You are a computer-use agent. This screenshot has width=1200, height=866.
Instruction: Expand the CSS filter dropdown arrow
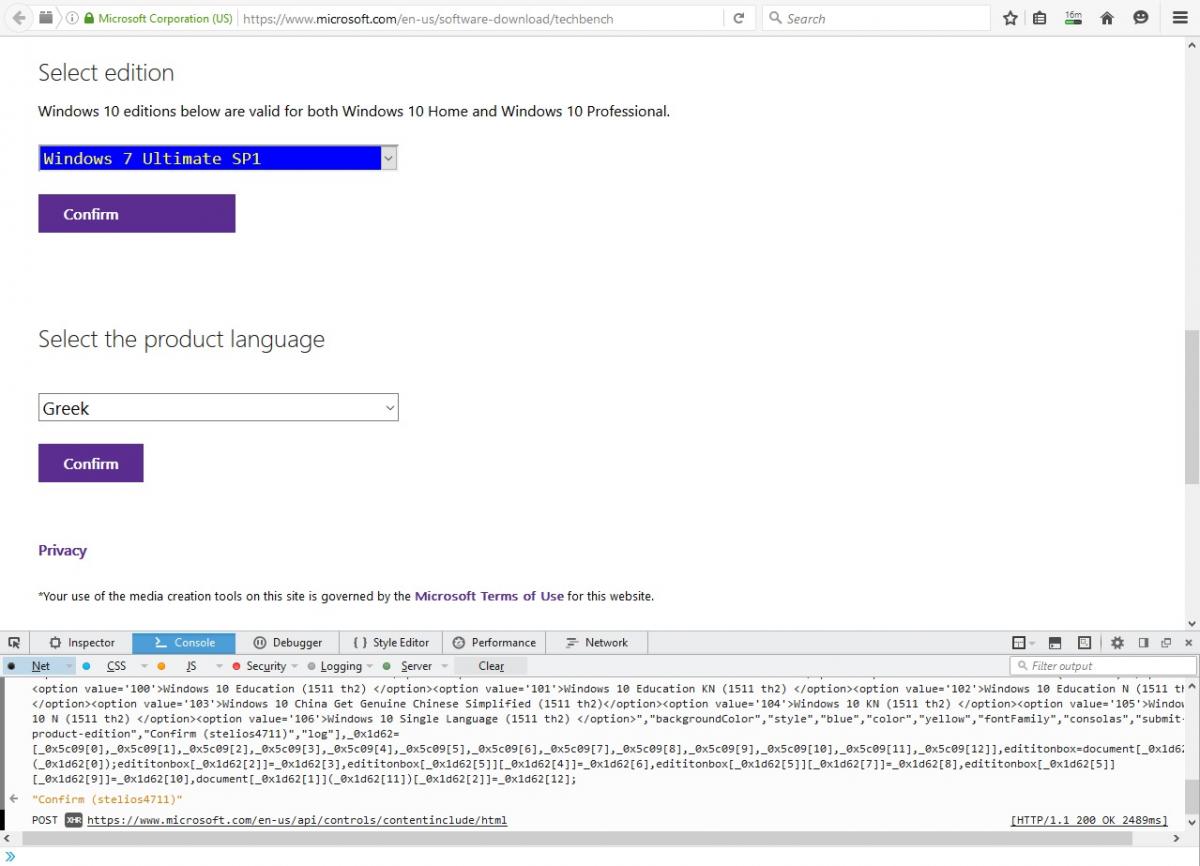[x=144, y=666]
